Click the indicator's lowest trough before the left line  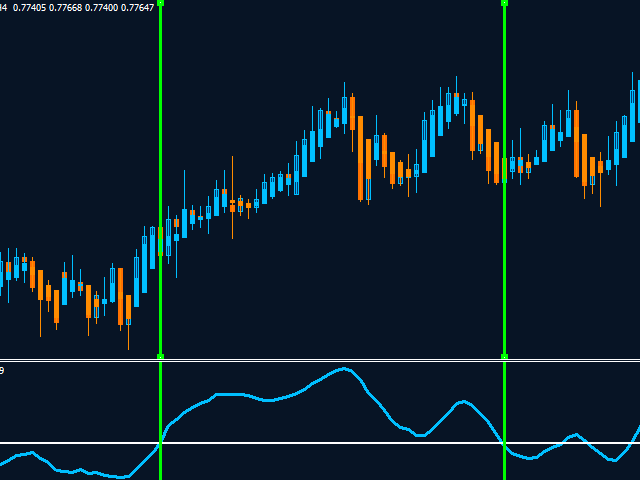point(122,477)
